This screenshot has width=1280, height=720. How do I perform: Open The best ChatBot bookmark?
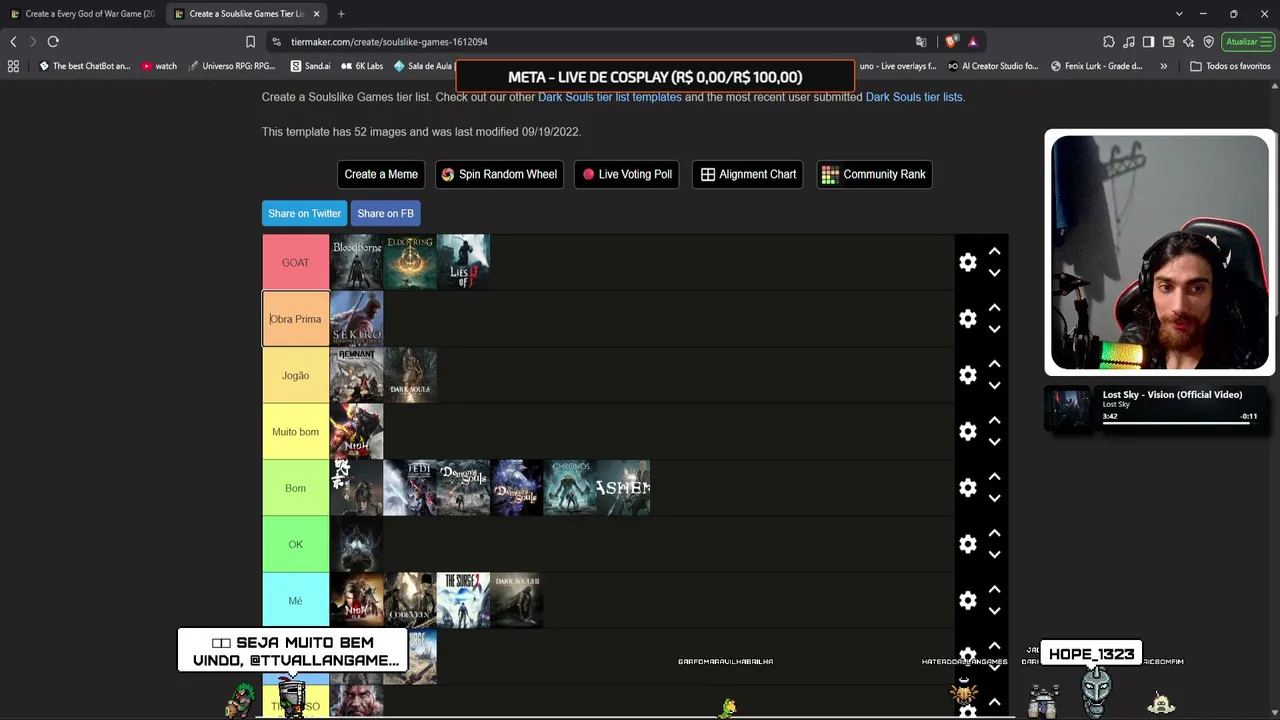click(84, 66)
